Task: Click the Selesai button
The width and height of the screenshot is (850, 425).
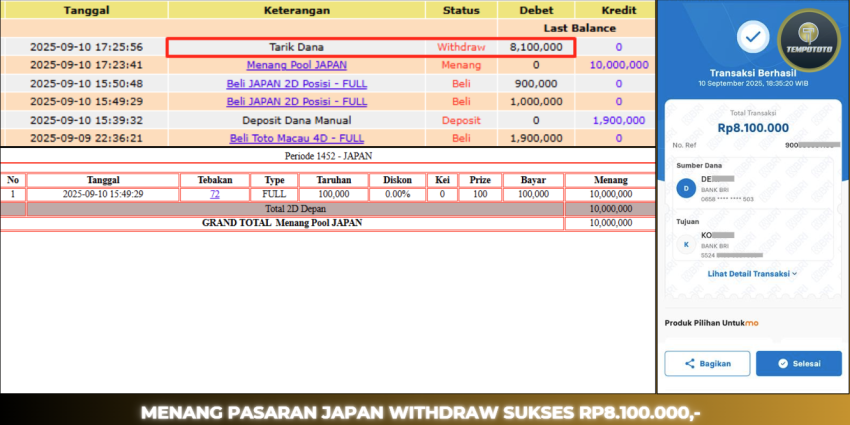Action: [799, 364]
